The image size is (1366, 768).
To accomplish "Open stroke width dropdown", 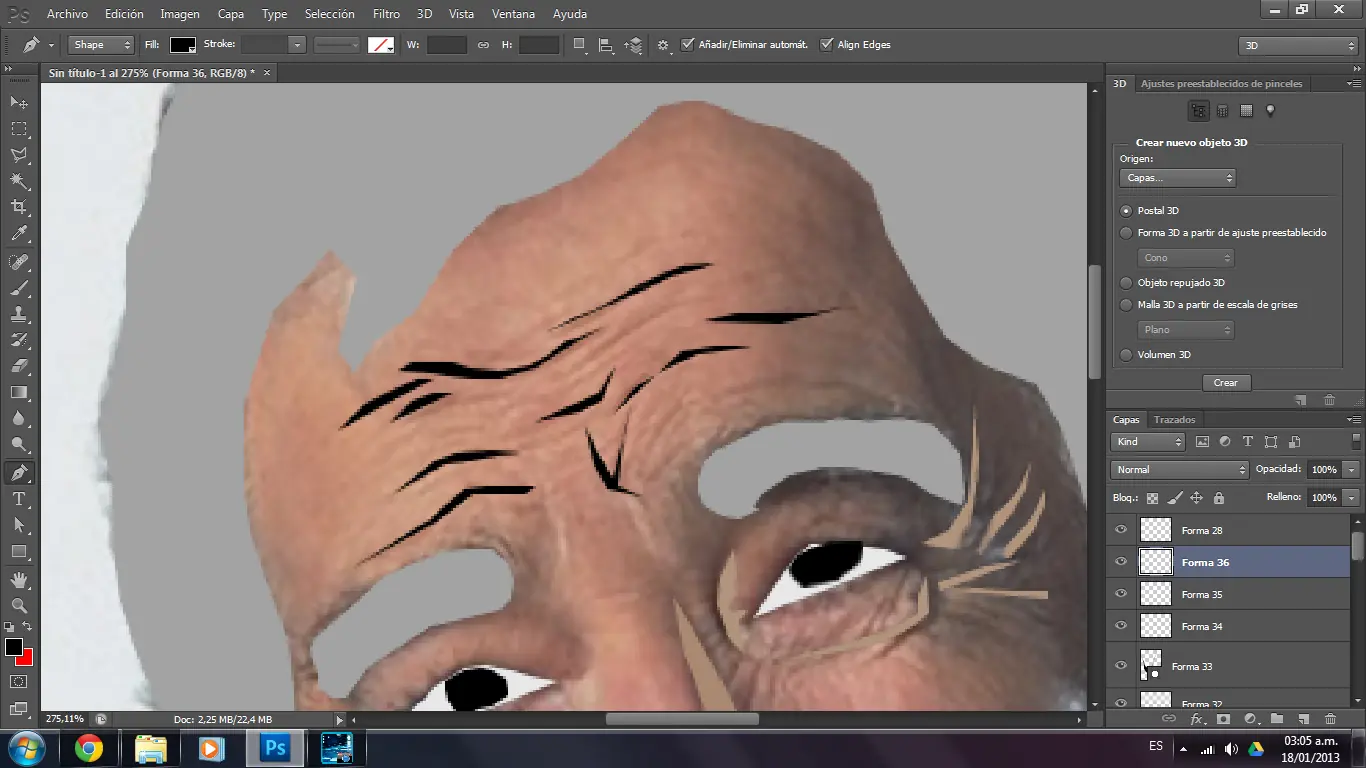I will click(296, 45).
